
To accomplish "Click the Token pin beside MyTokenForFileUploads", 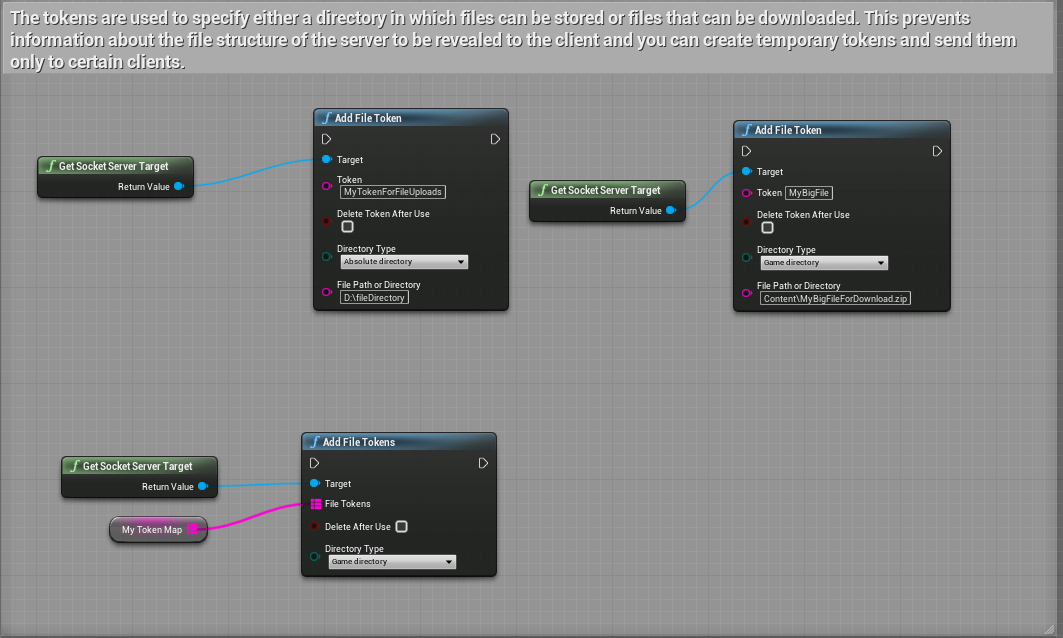I will (x=326, y=186).
